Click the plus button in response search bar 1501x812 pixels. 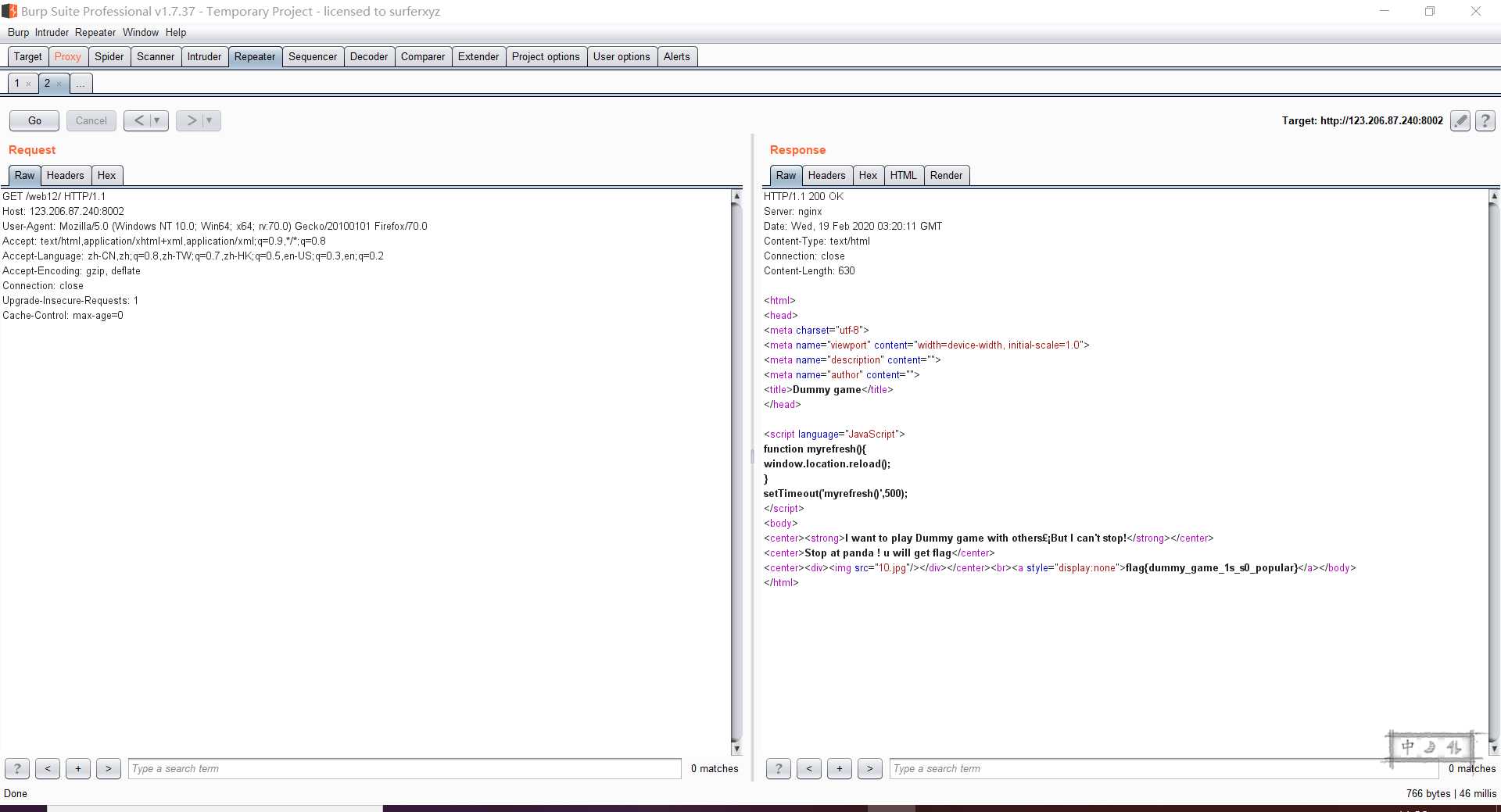tap(840, 768)
